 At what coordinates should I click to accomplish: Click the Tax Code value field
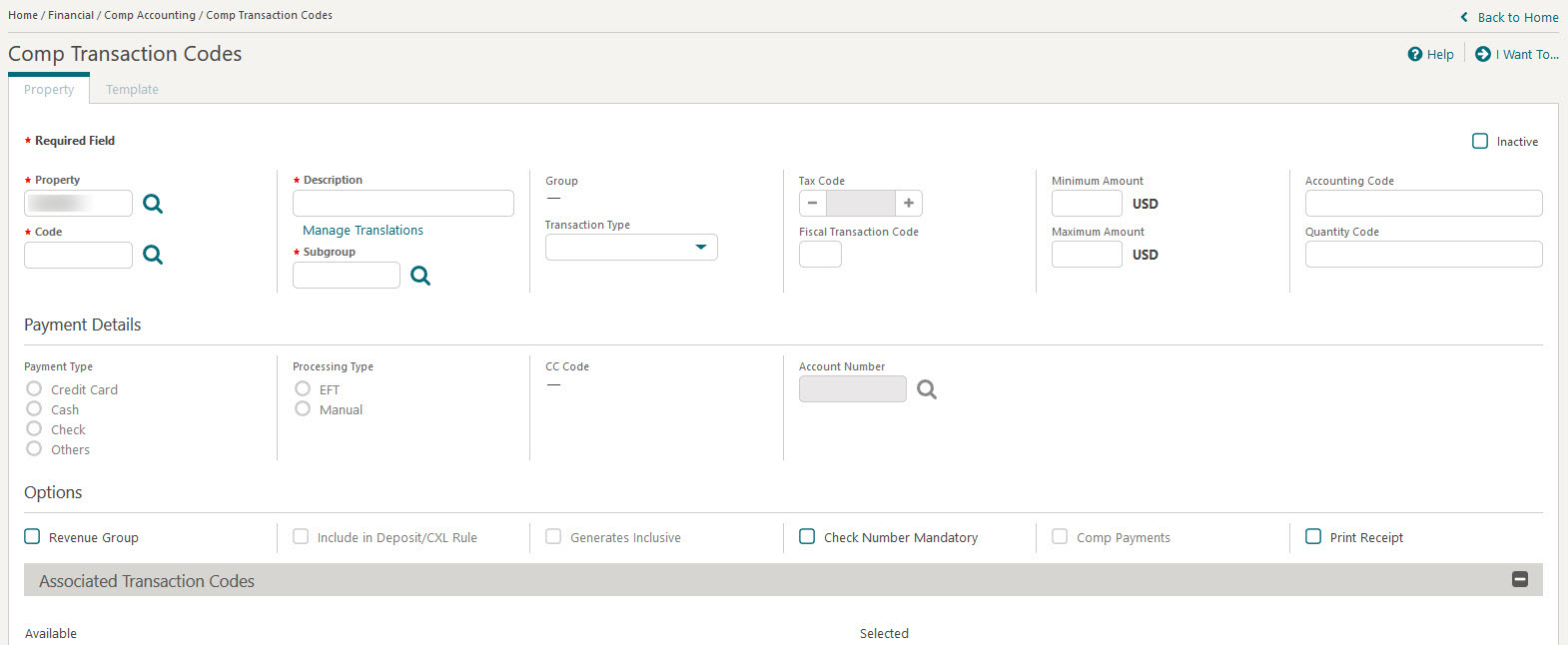coord(861,204)
